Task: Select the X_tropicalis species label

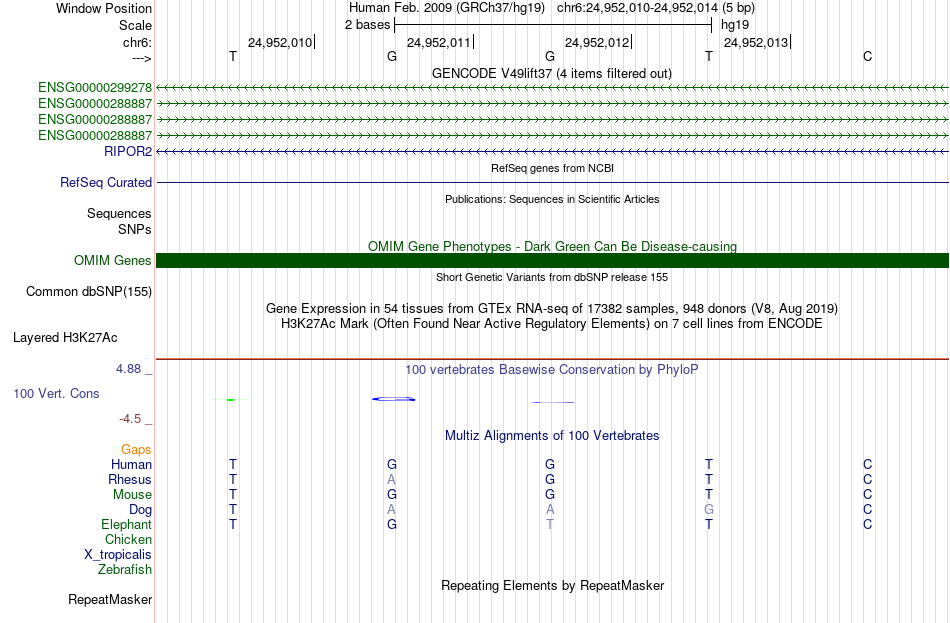Action: pos(118,555)
